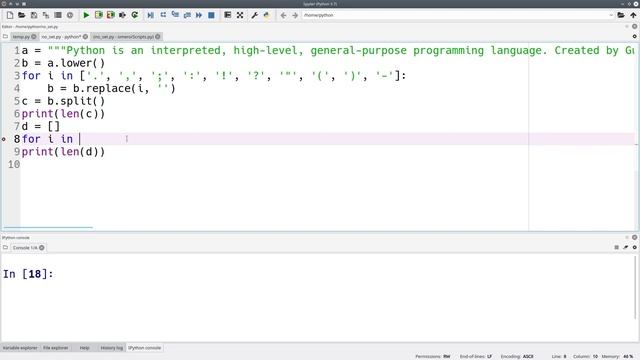The height and width of the screenshot is (360, 640).
Task: Click the editor horizontal scrollbar
Action: tap(48, 227)
